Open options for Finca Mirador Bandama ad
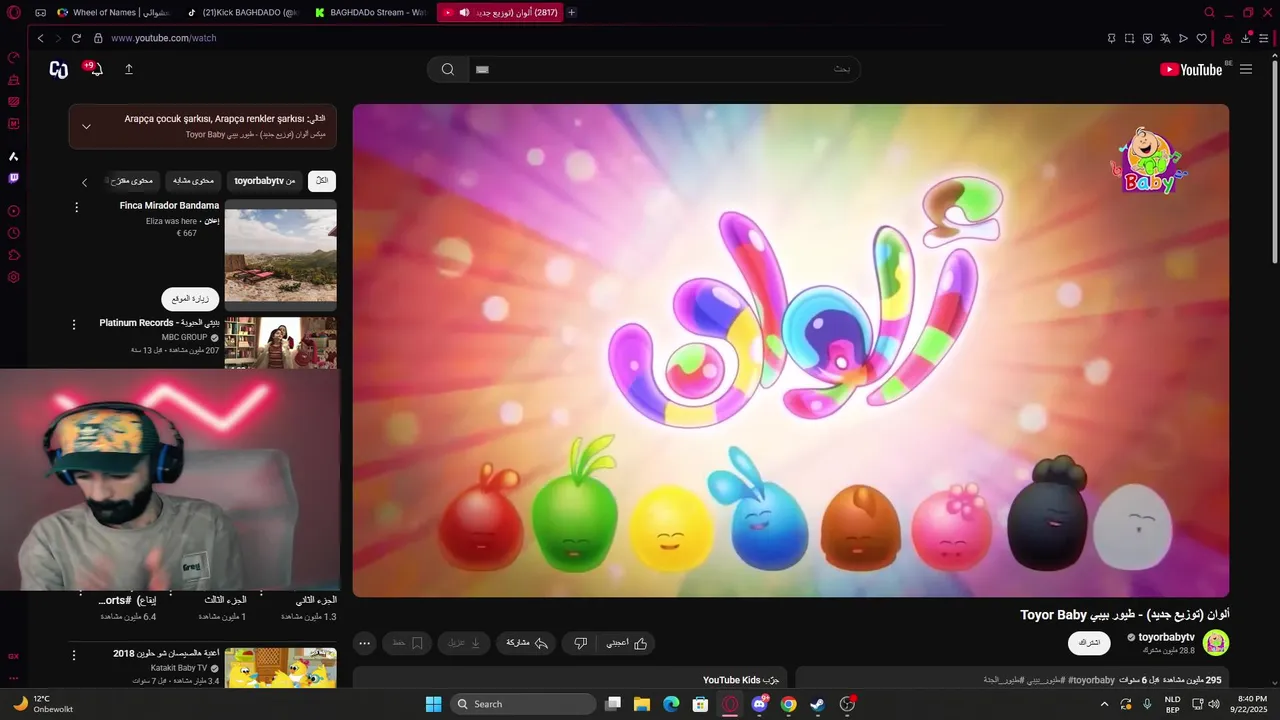Screen dimensions: 1280x720 coord(77,207)
